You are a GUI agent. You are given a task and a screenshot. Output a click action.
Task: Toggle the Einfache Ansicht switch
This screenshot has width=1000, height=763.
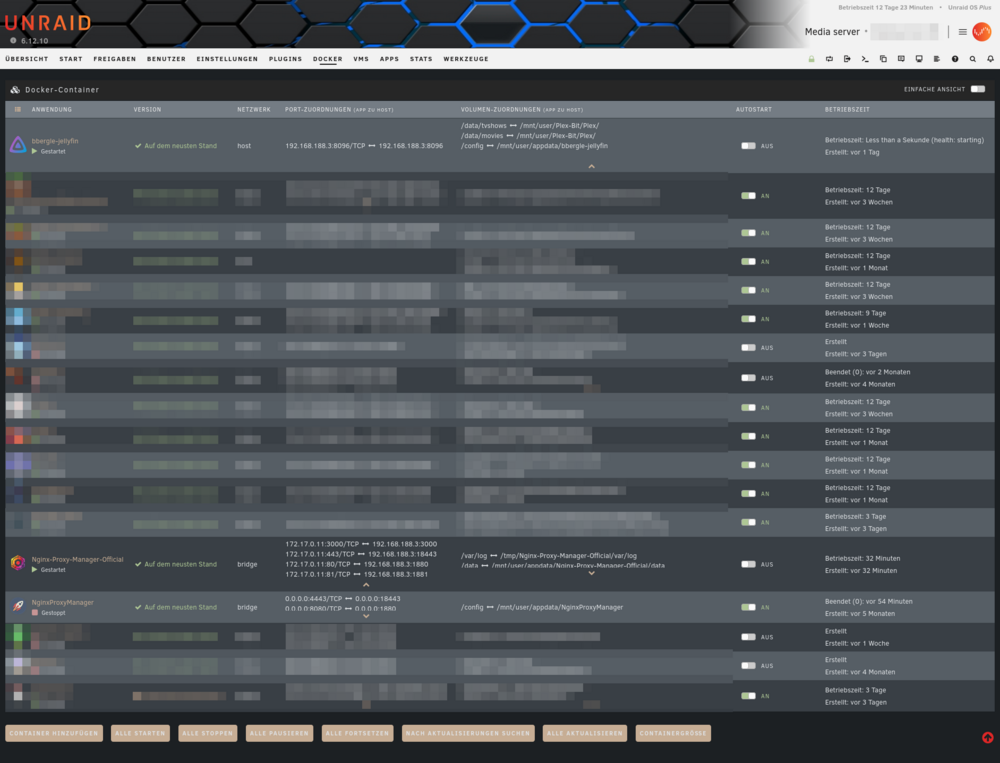click(x=978, y=89)
